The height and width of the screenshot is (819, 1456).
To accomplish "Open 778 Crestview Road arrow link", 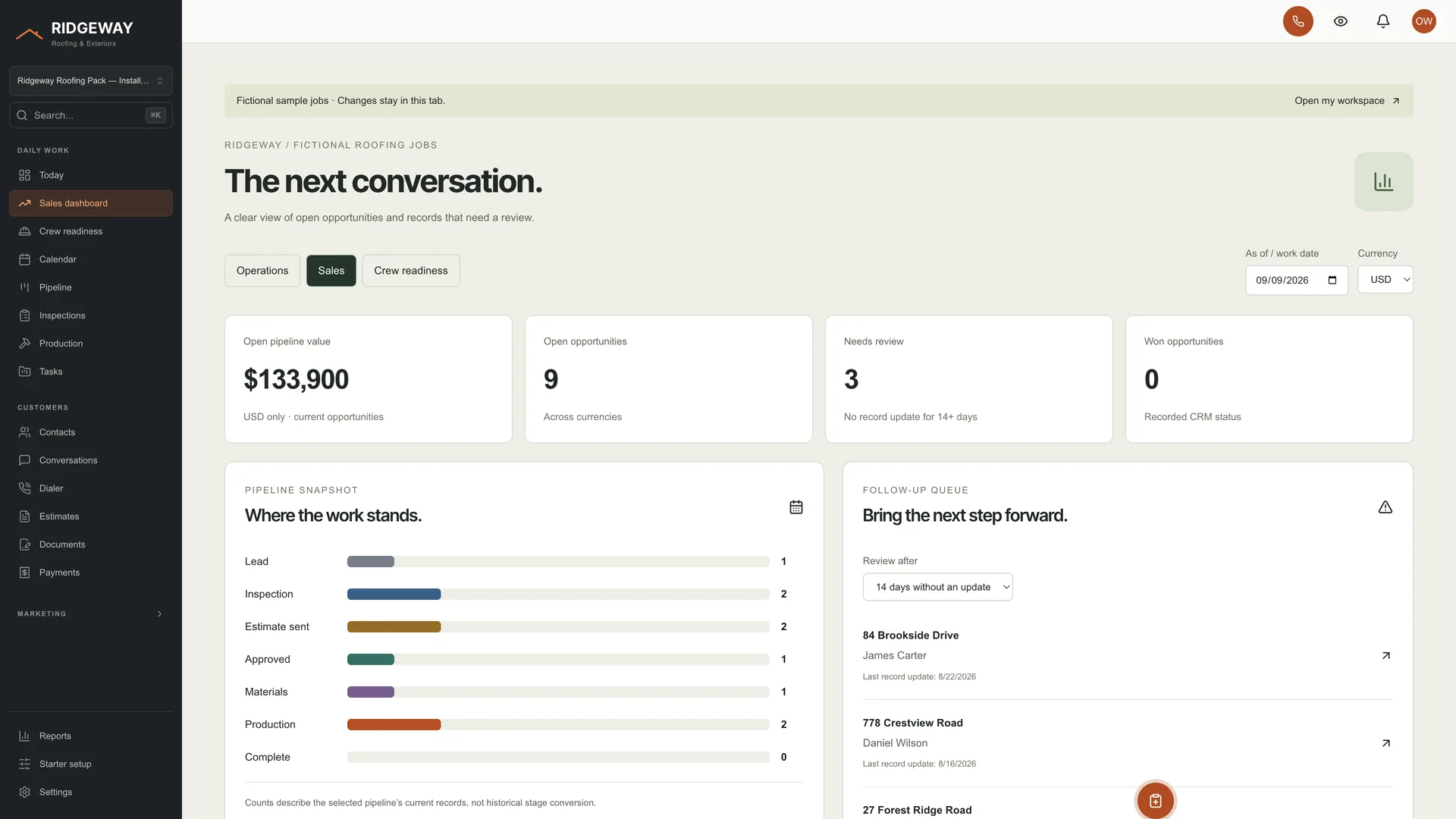I will [x=1385, y=743].
